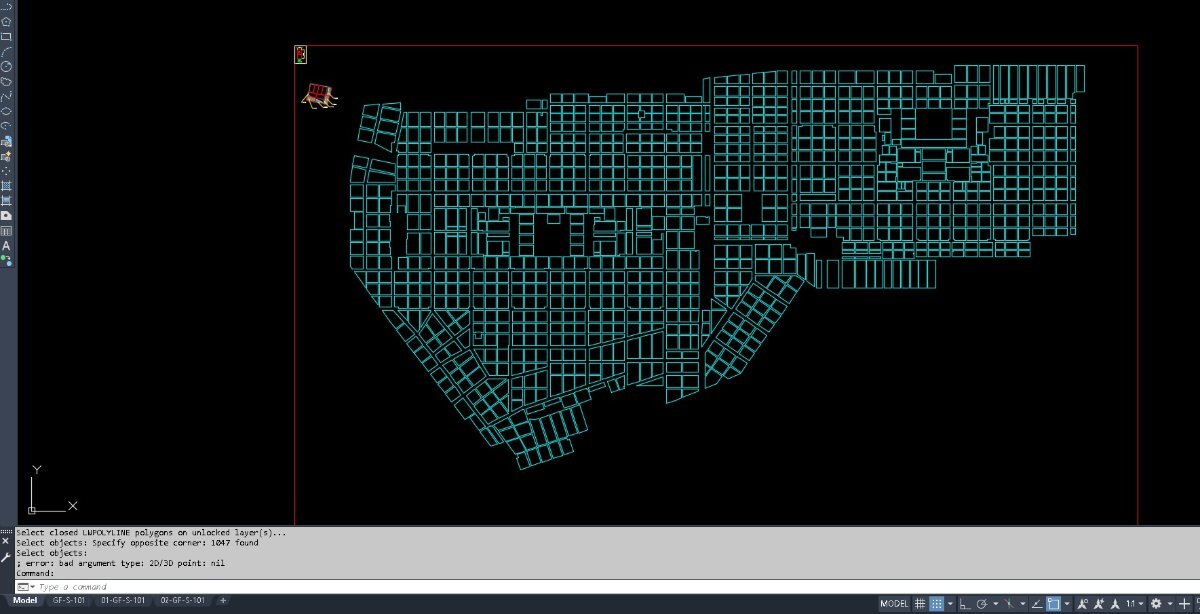
Task: Click the MODEL space button in status bar
Action: 894,604
